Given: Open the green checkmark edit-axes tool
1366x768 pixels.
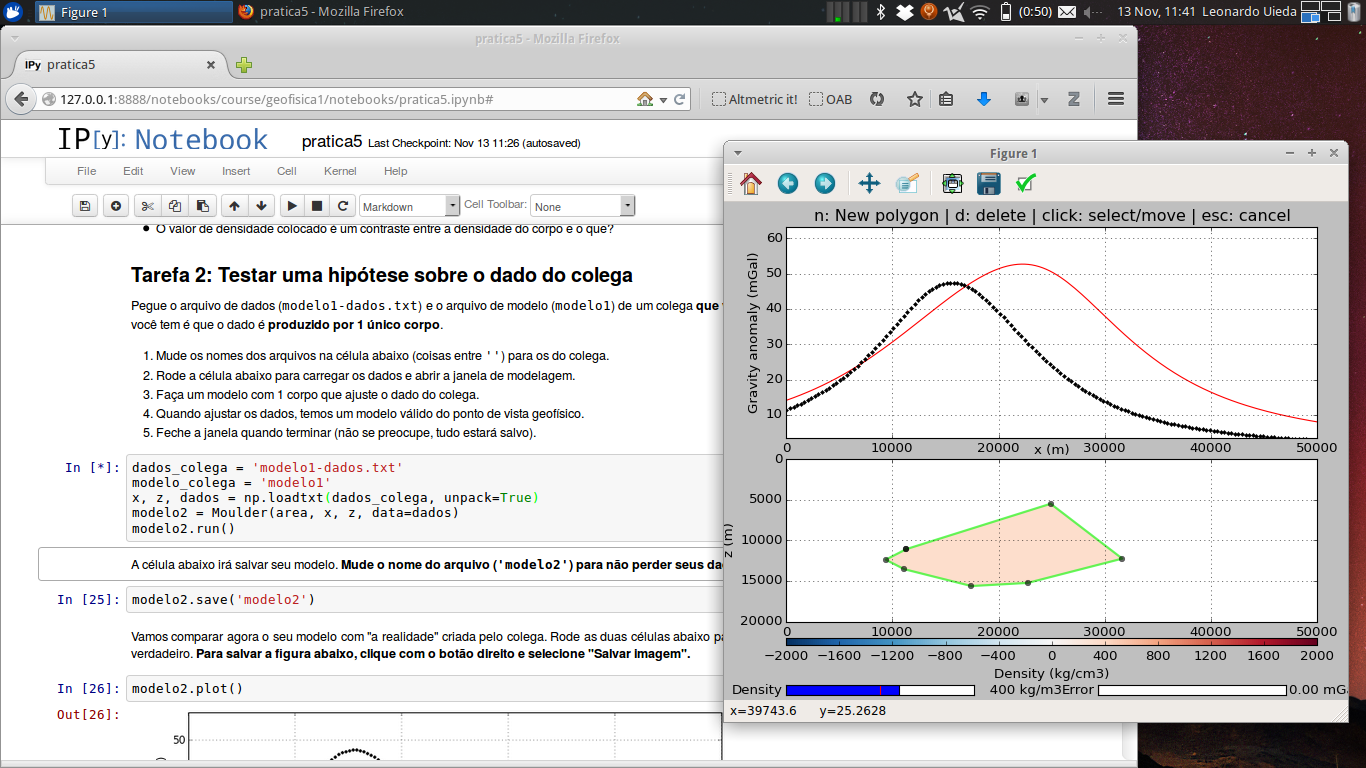Looking at the screenshot, I should (1025, 183).
